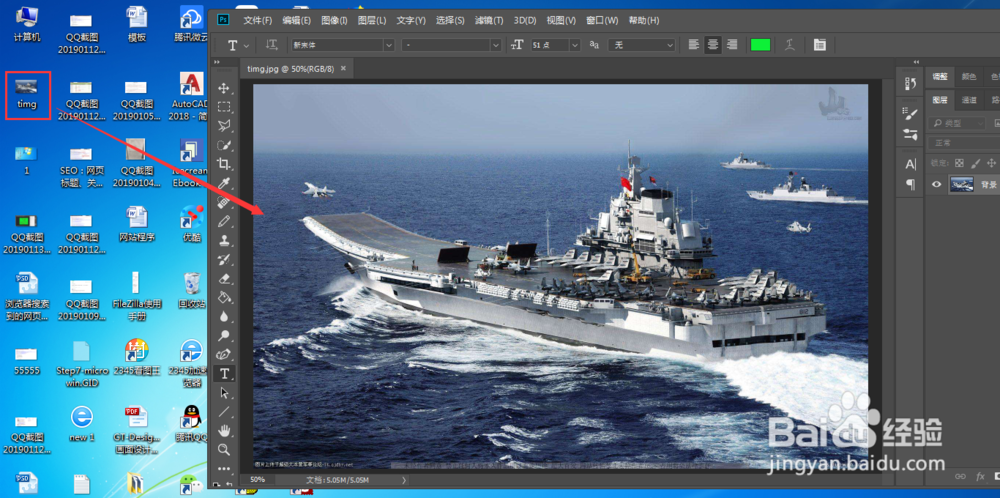The height and width of the screenshot is (498, 1000).
Task: Select the Line tool
Action: point(224,411)
